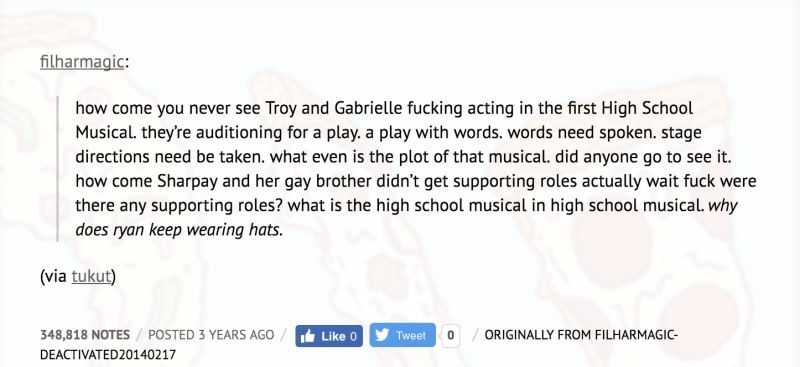Click the thumbs-up icon on the Like button
The width and height of the screenshot is (800, 367).
(308, 336)
